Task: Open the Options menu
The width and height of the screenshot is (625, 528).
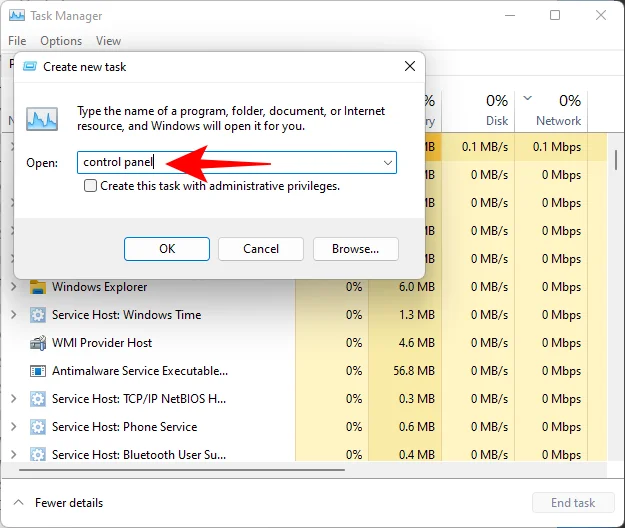Action: click(61, 41)
